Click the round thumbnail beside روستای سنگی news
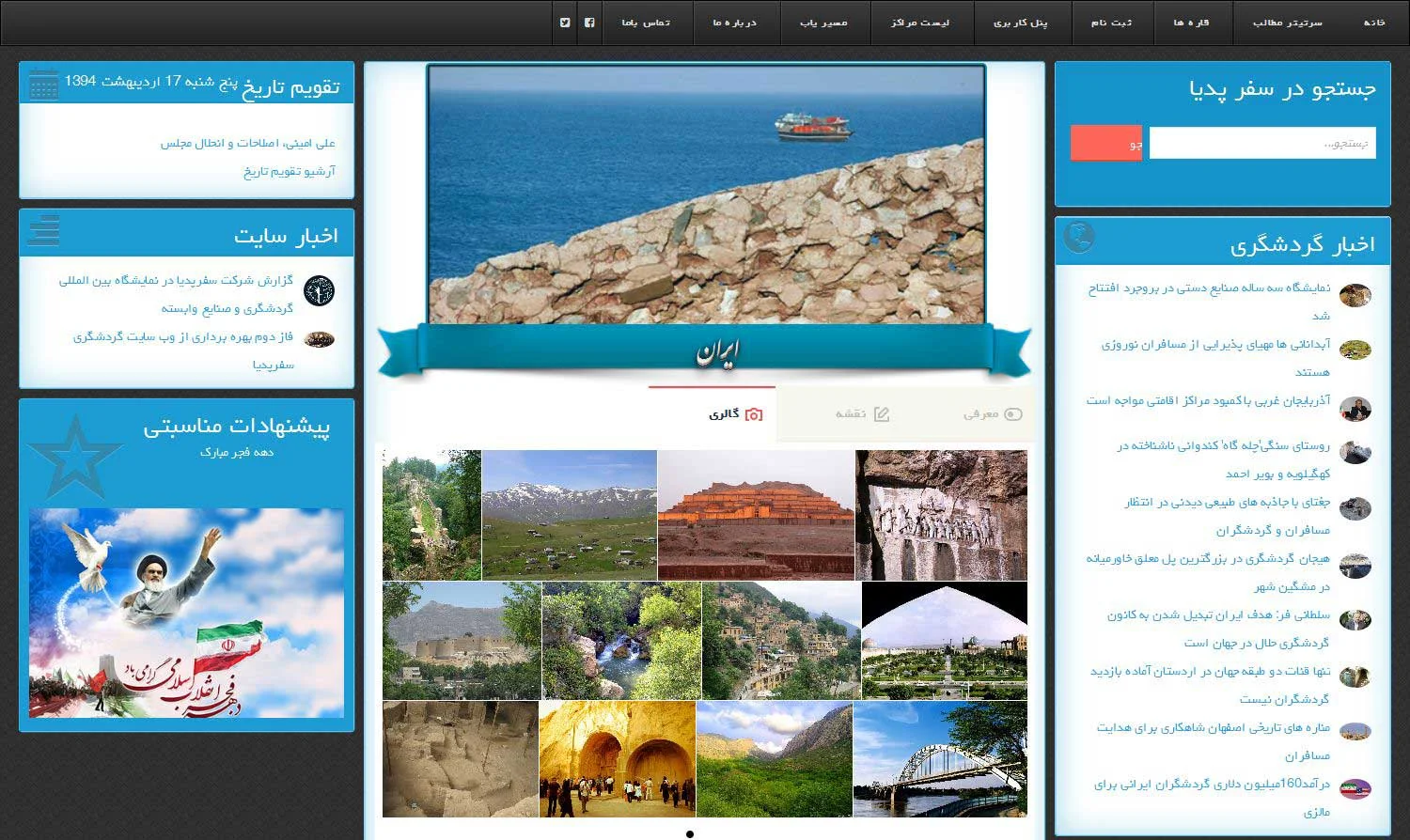 pos(1355,452)
